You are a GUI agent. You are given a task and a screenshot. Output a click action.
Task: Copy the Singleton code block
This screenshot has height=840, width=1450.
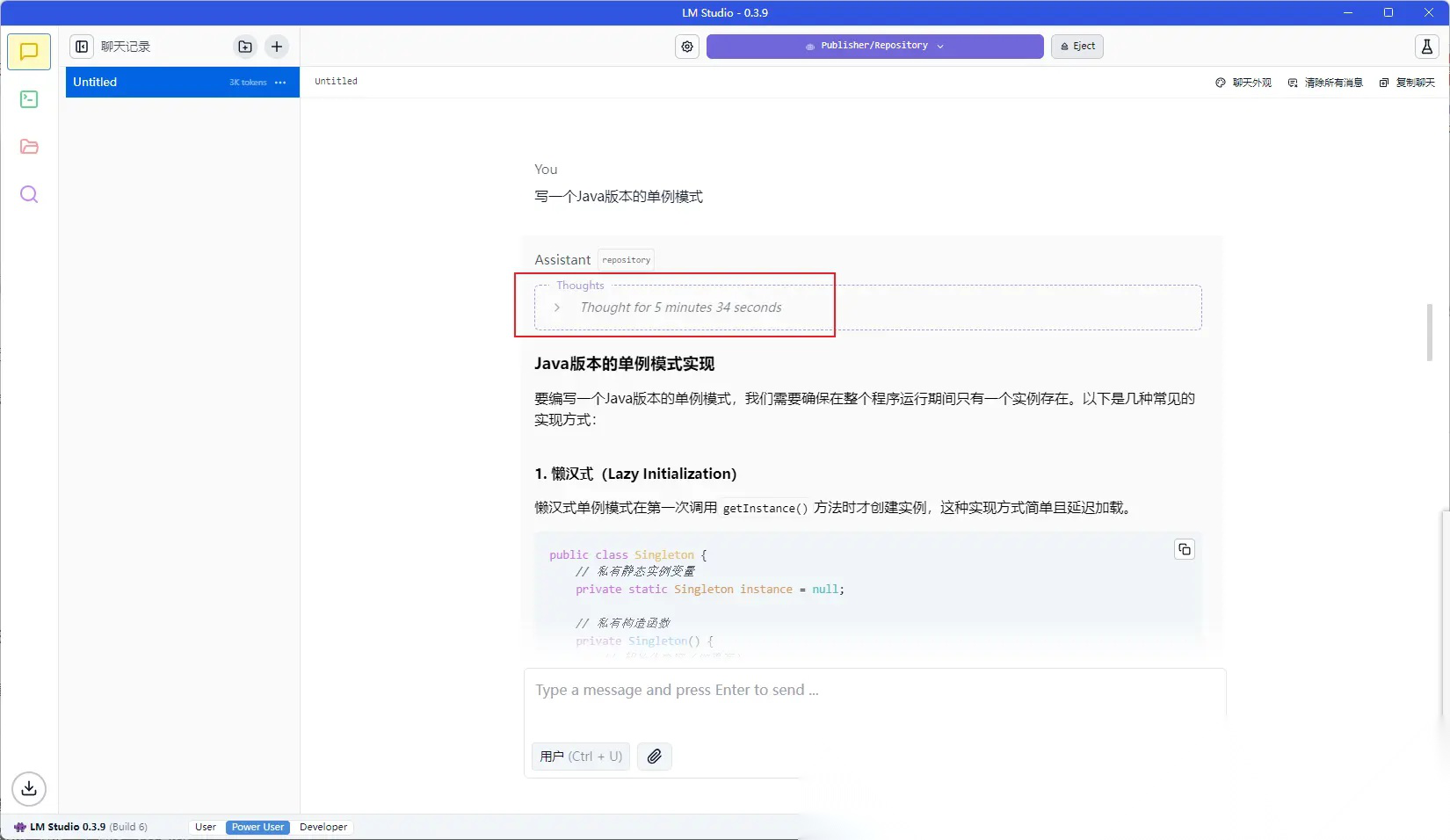[1185, 549]
